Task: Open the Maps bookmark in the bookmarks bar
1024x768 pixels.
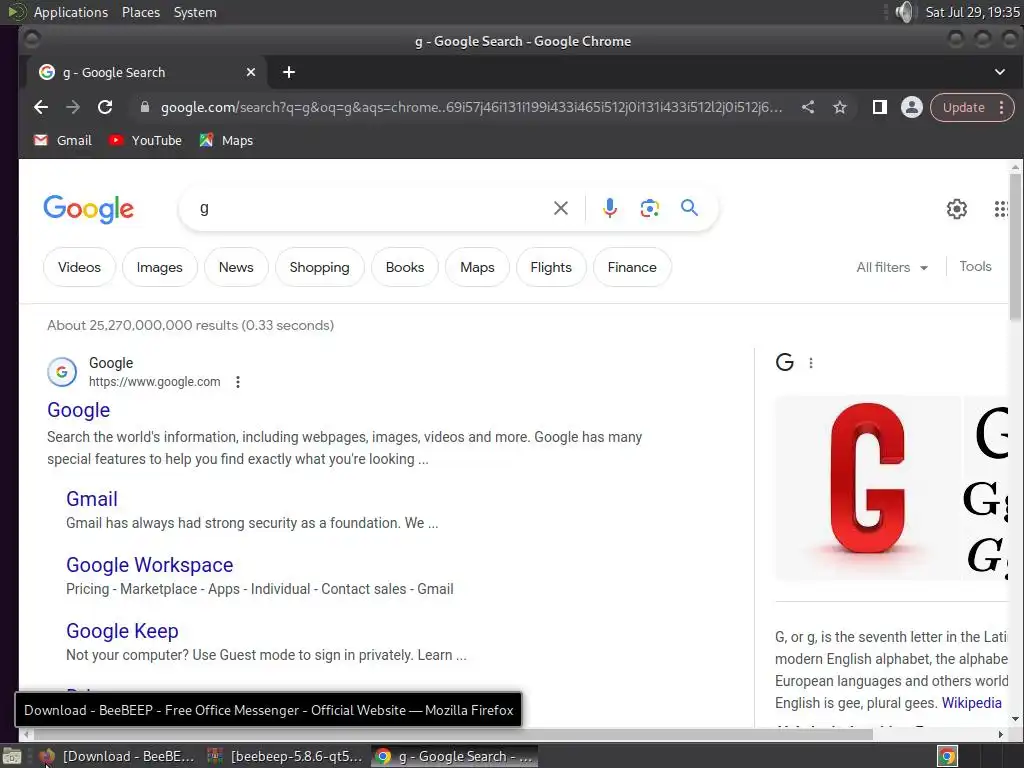Action: [x=226, y=140]
